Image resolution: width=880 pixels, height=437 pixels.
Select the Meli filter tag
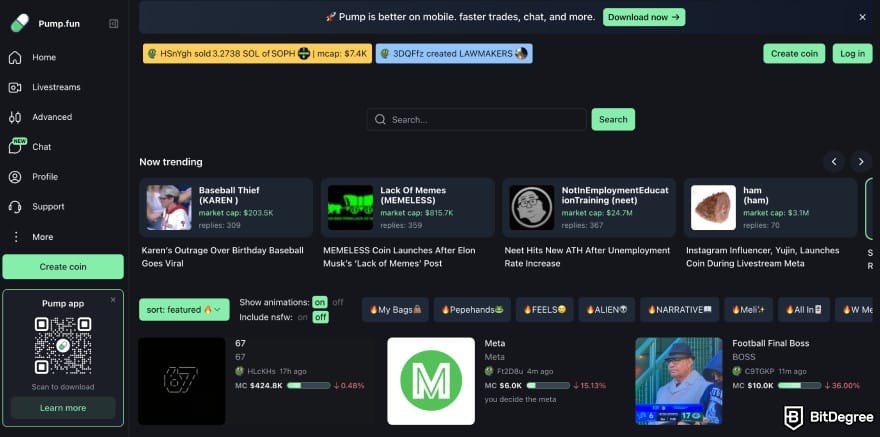click(748, 310)
